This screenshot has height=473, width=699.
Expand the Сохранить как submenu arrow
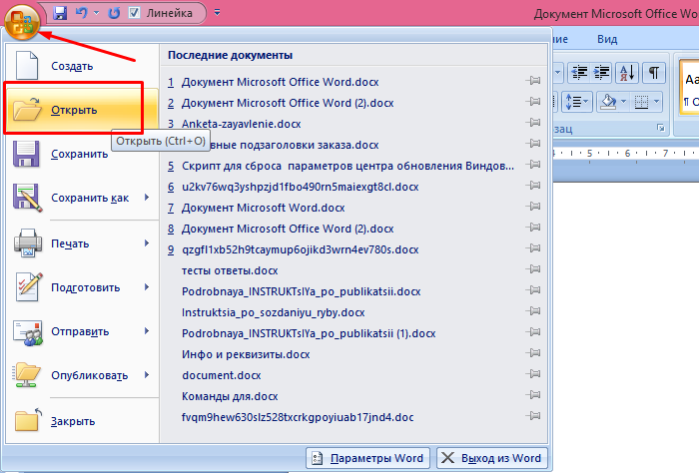(x=147, y=197)
